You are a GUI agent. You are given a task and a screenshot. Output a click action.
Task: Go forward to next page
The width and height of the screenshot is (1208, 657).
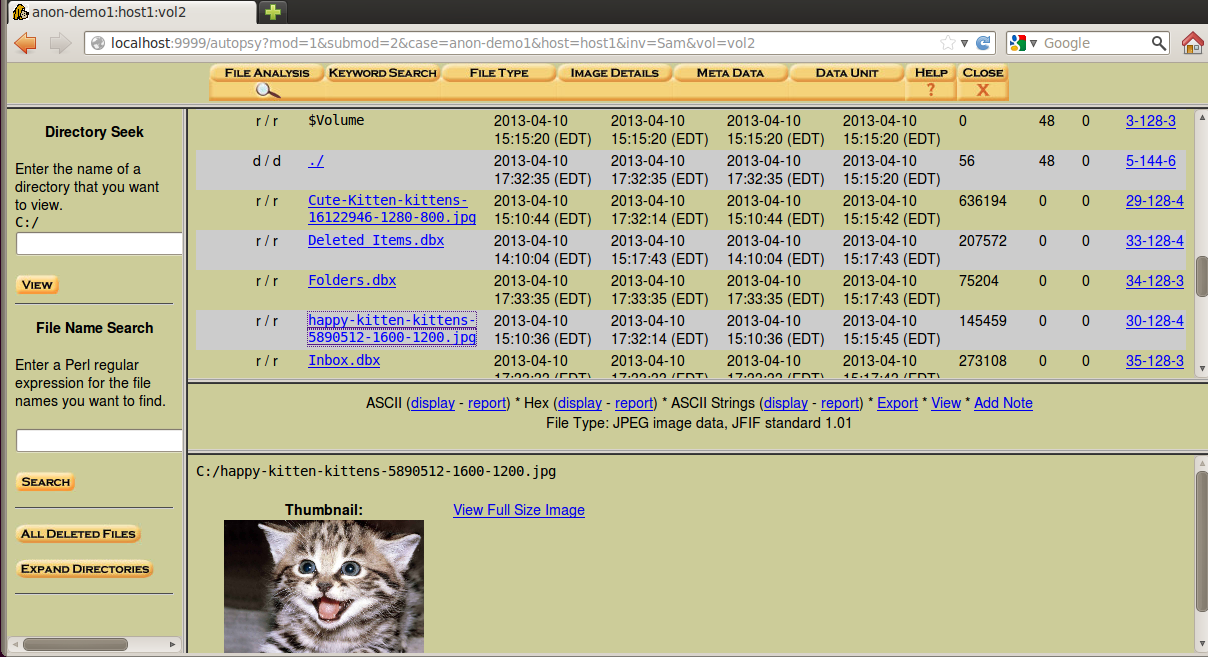60,43
